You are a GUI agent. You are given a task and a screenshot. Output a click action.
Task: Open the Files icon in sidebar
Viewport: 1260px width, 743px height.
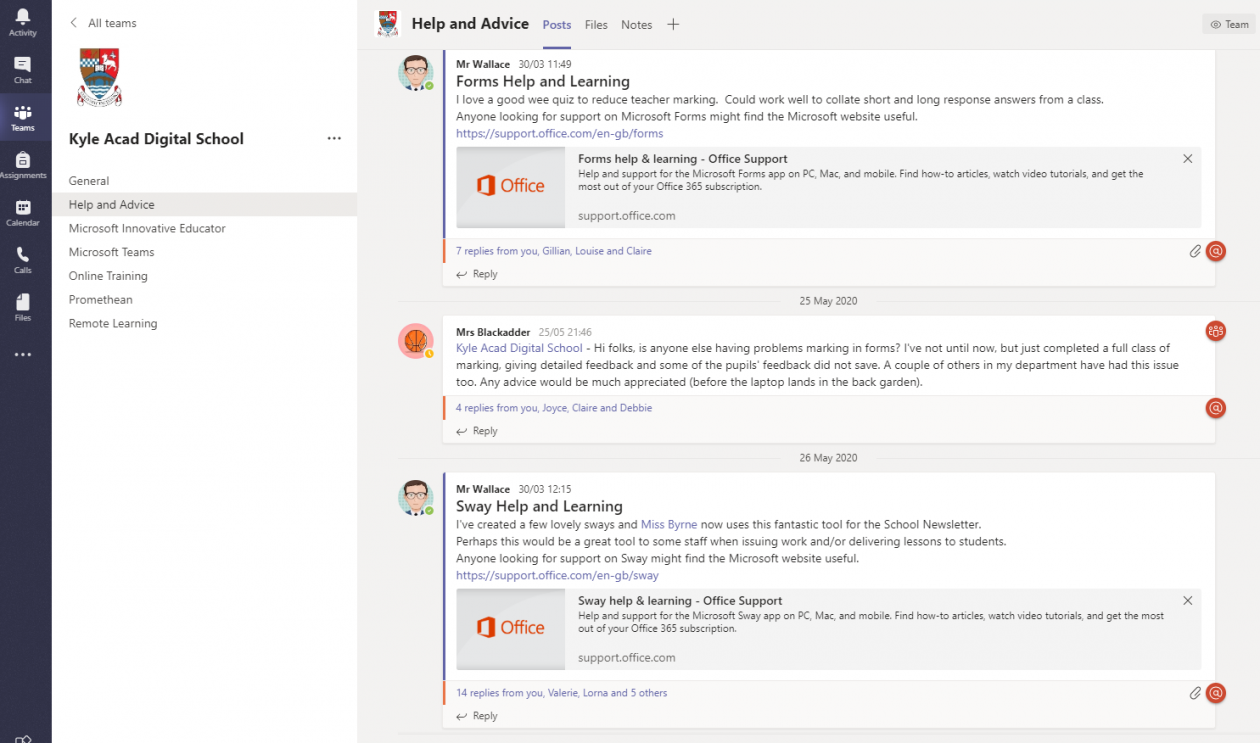[x=22, y=307]
